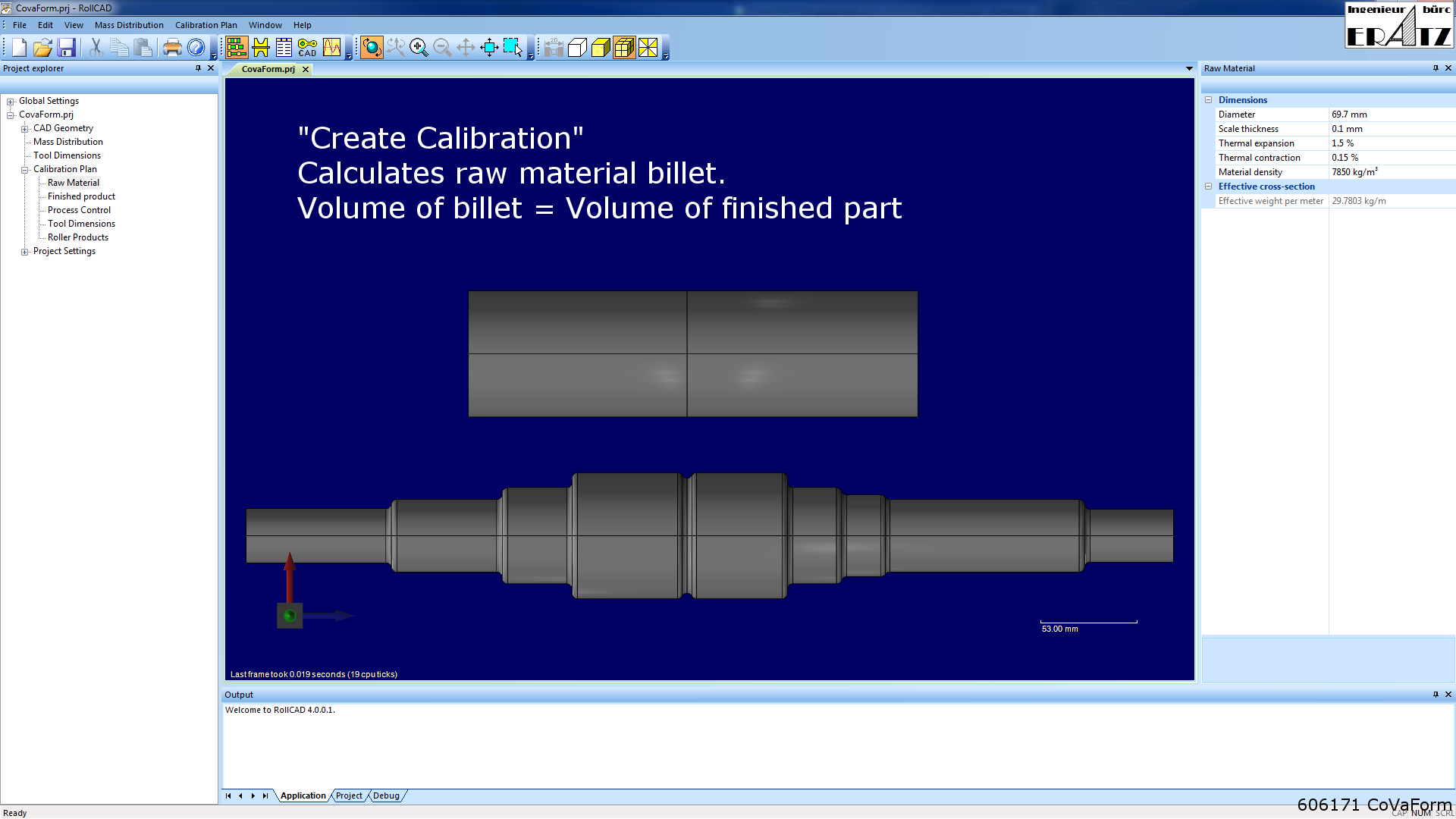Screen dimensions: 1456x819
Task: Collapse the CovaForm.prj tree node
Action: (x=11, y=115)
